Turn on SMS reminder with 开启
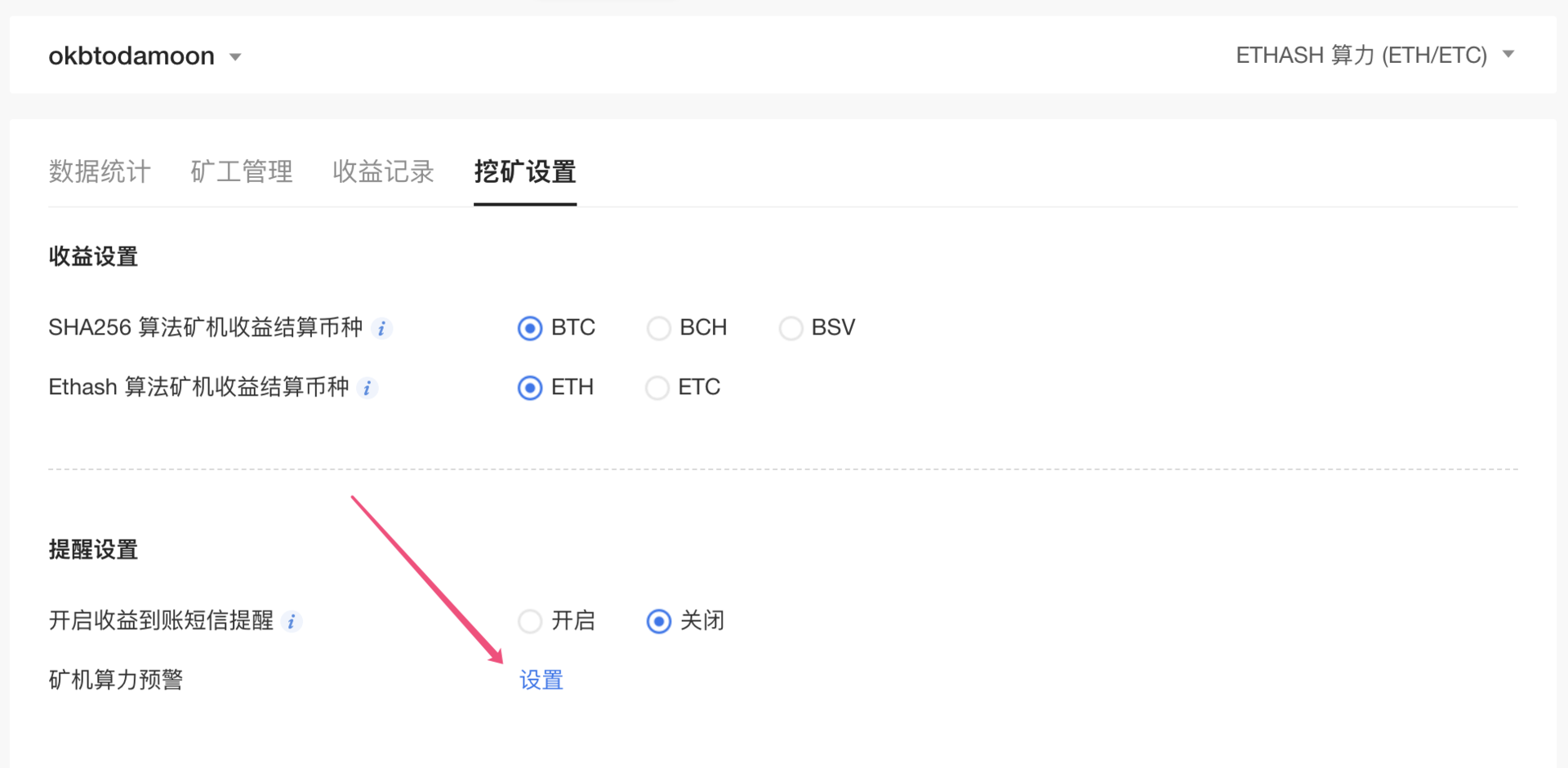The height and width of the screenshot is (768, 1568). [530, 621]
